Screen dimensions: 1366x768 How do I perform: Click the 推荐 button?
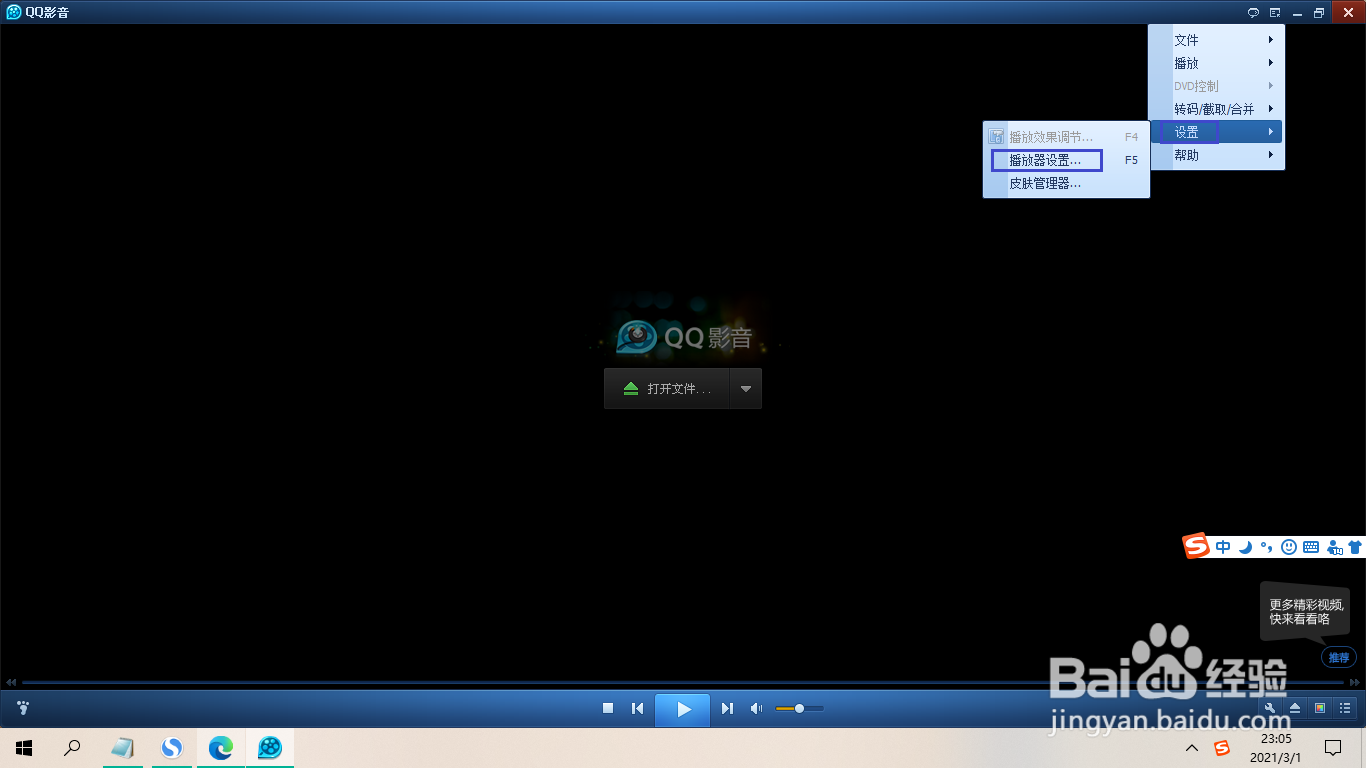(x=1339, y=657)
